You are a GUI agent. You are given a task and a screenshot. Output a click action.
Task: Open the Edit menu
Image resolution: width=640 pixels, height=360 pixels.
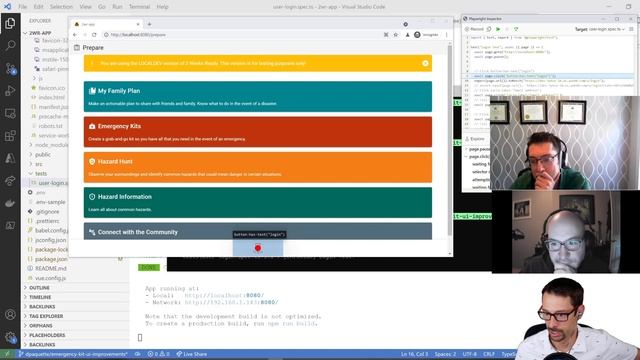(38, 7)
